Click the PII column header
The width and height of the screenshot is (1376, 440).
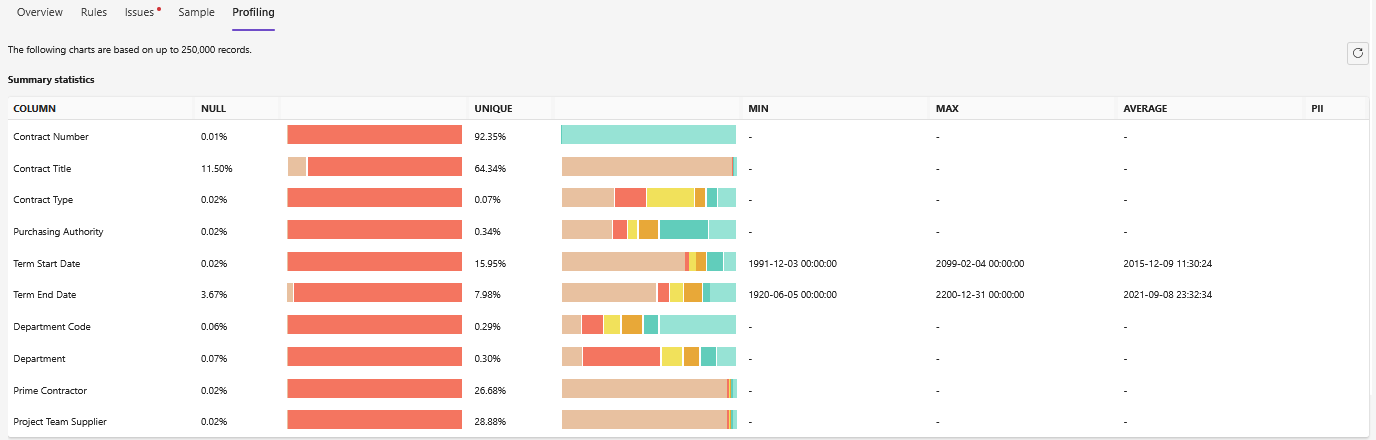coord(1317,108)
